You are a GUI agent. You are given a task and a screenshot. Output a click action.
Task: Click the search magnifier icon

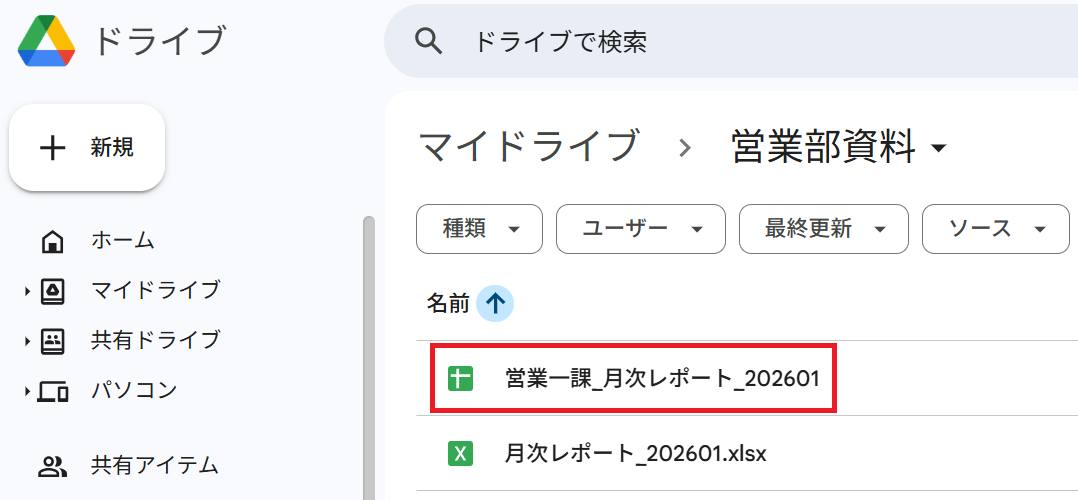428,42
